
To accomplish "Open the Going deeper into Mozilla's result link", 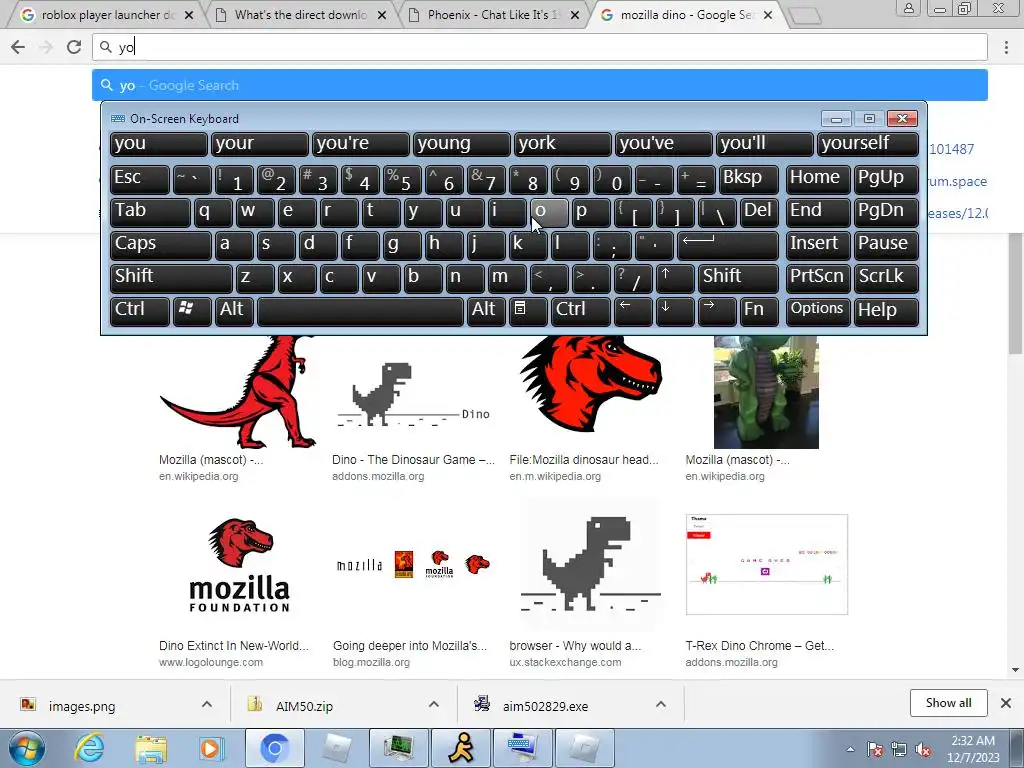I will (410, 646).
